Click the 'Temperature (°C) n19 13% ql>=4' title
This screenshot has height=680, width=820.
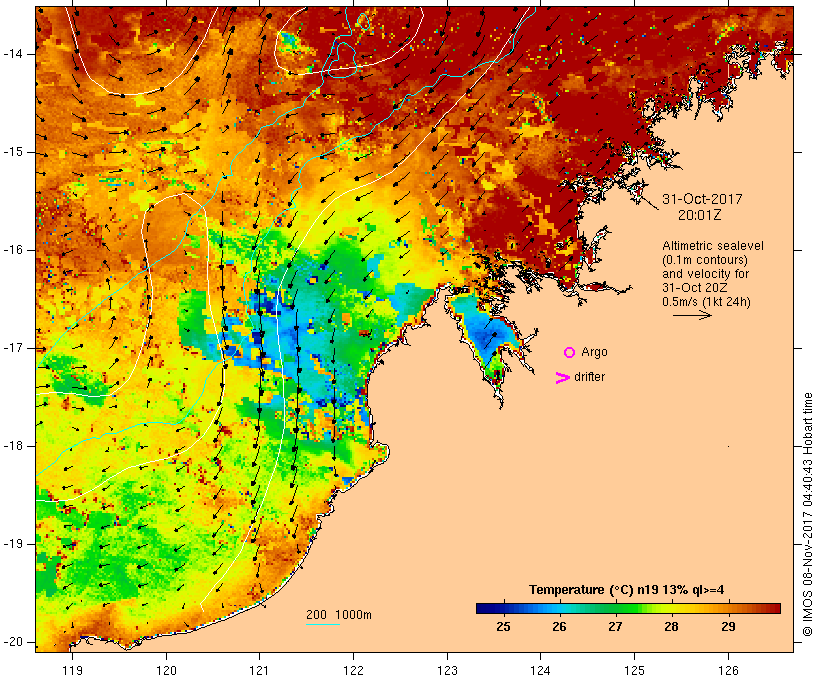coord(627,590)
